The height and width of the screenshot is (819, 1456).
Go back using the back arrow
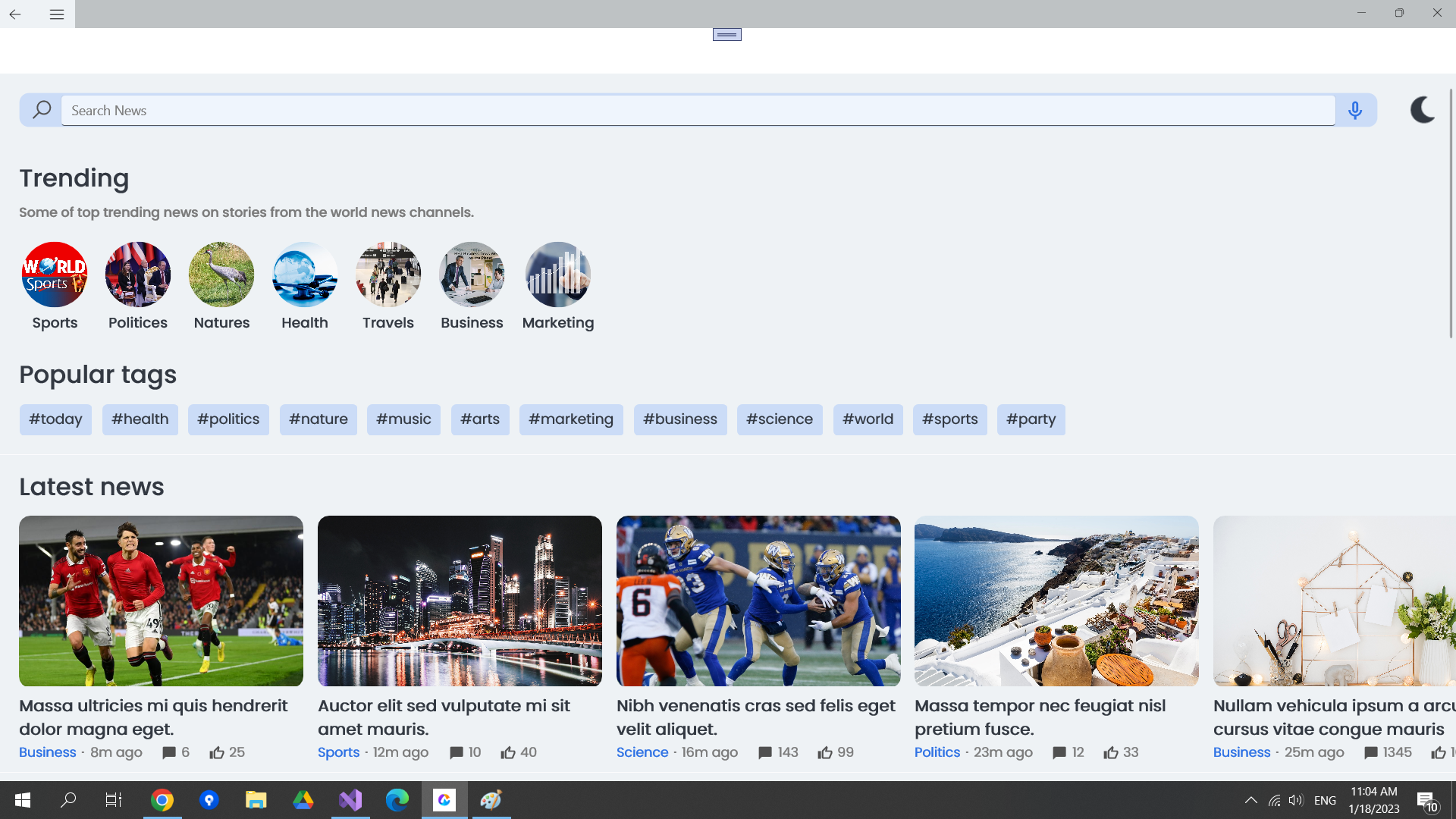(x=15, y=14)
